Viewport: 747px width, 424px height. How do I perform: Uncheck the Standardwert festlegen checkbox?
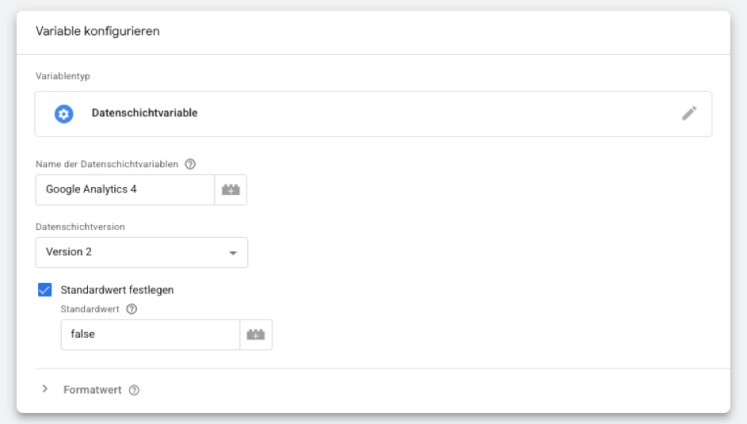(45, 290)
